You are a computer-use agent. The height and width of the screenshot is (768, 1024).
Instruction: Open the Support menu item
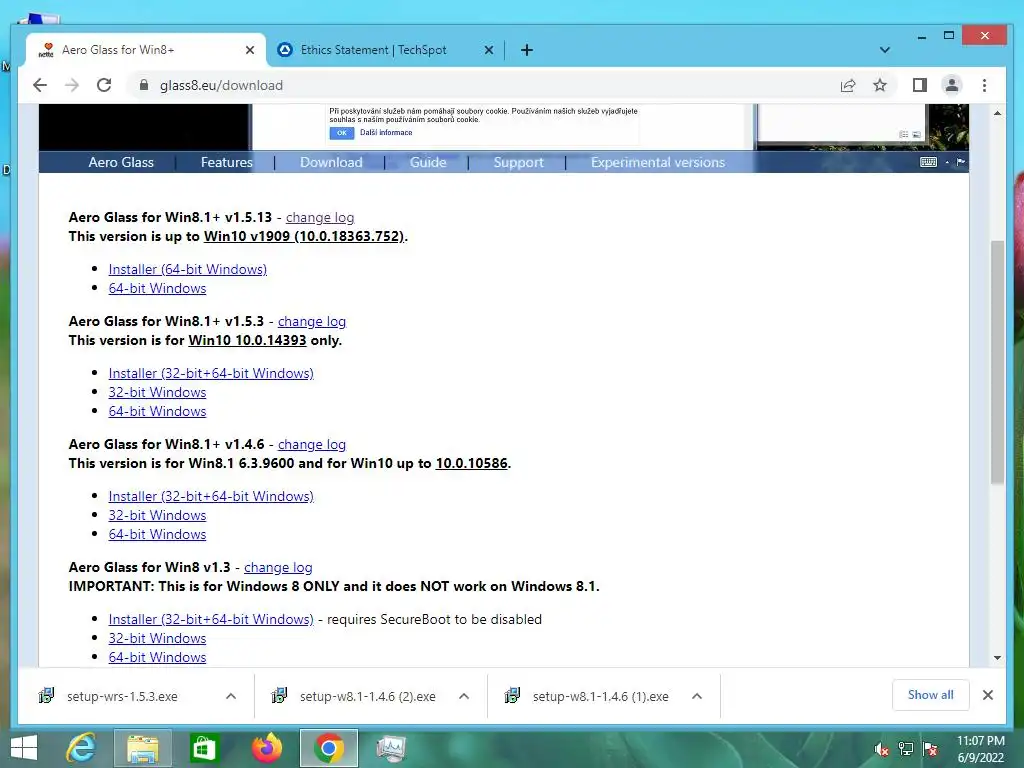pyautogui.click(x=519, y=163)
